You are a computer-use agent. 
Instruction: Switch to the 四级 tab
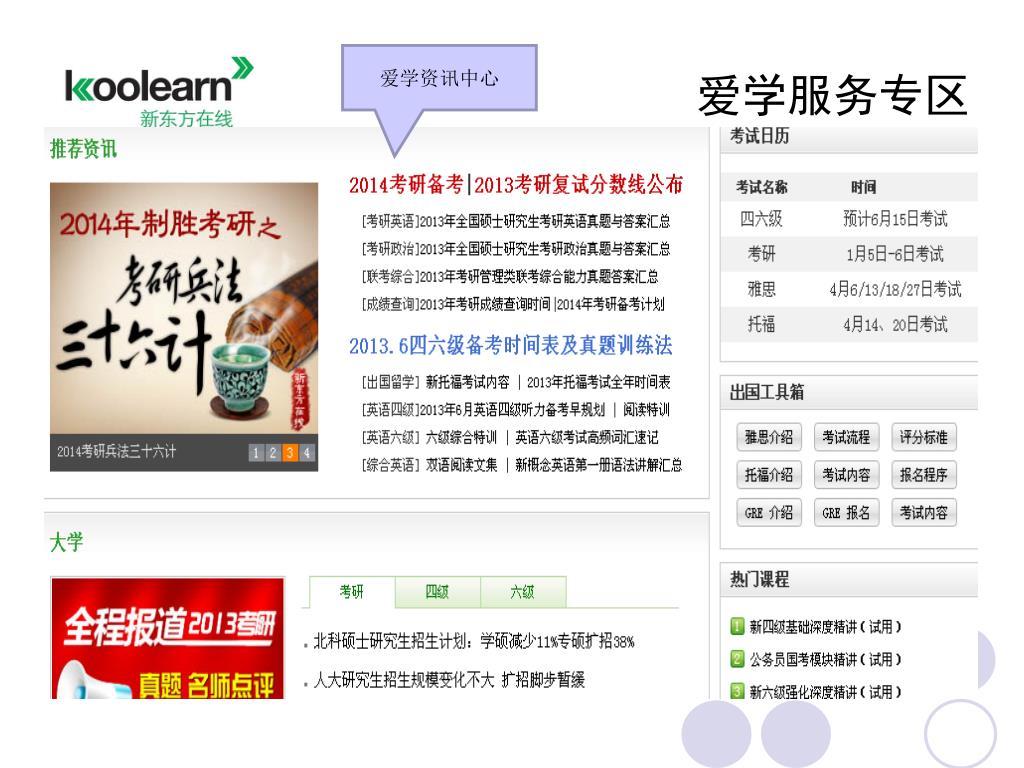(438, 592)
